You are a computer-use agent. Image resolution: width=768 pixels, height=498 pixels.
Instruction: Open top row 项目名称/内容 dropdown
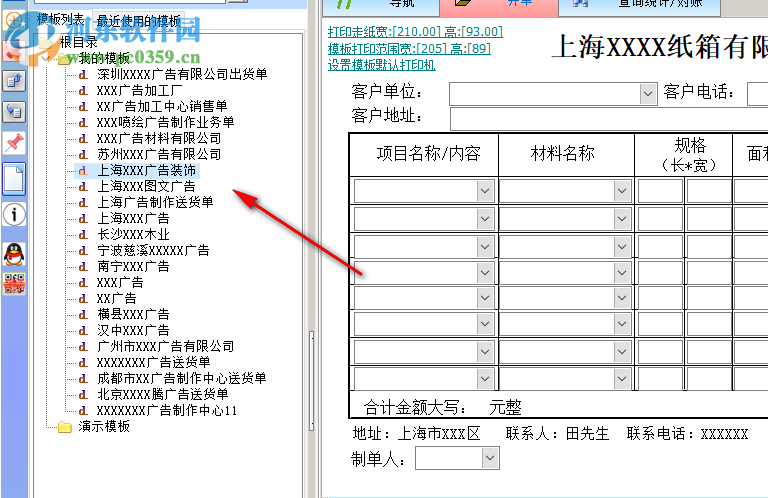[x=485, y=190]
